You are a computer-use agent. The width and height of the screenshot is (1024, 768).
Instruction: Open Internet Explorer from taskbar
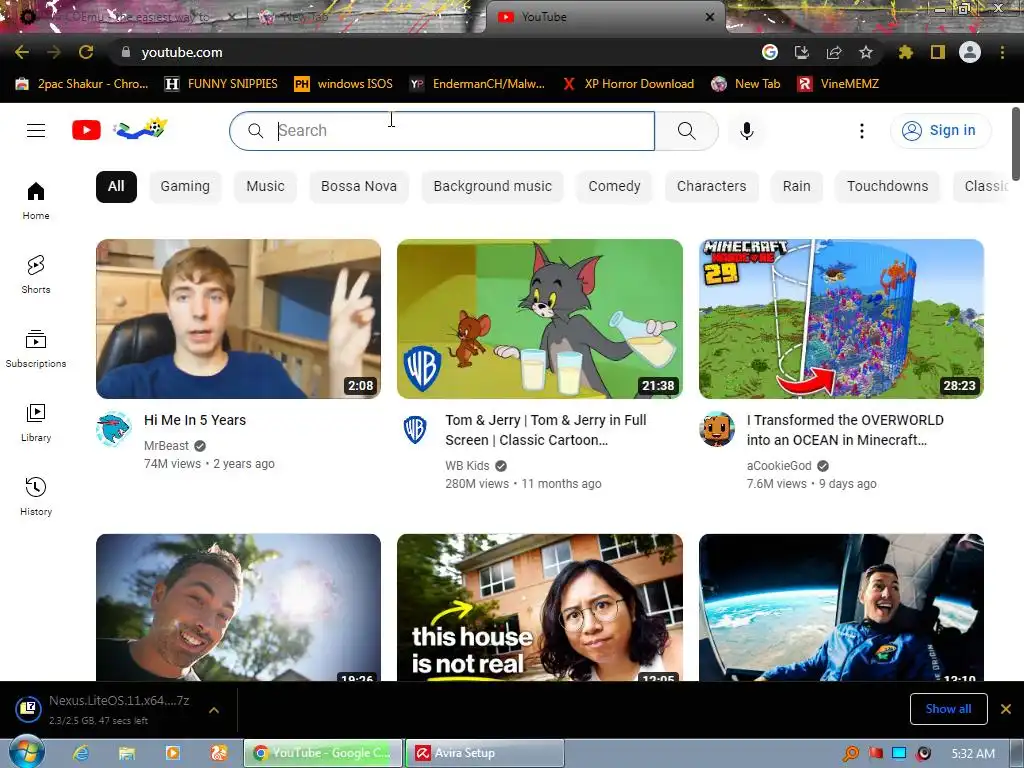click(x=81, y=753)
